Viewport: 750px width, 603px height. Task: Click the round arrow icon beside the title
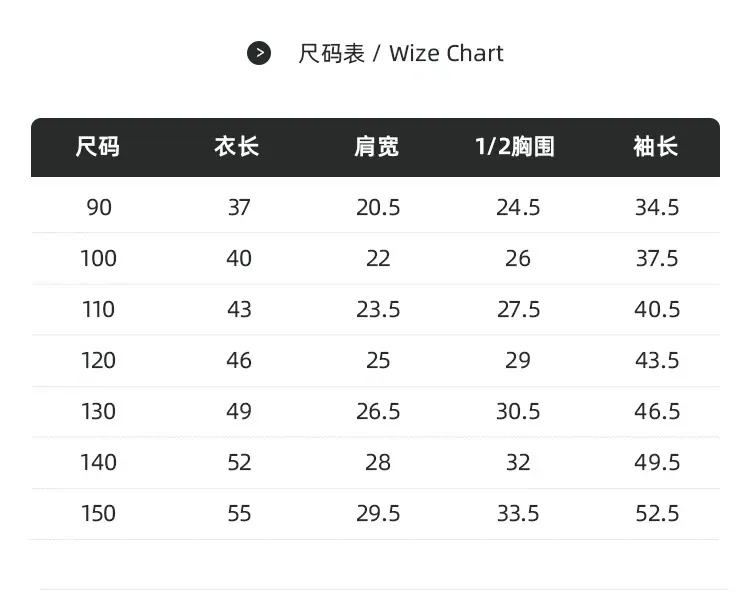(x=259, y=53)
